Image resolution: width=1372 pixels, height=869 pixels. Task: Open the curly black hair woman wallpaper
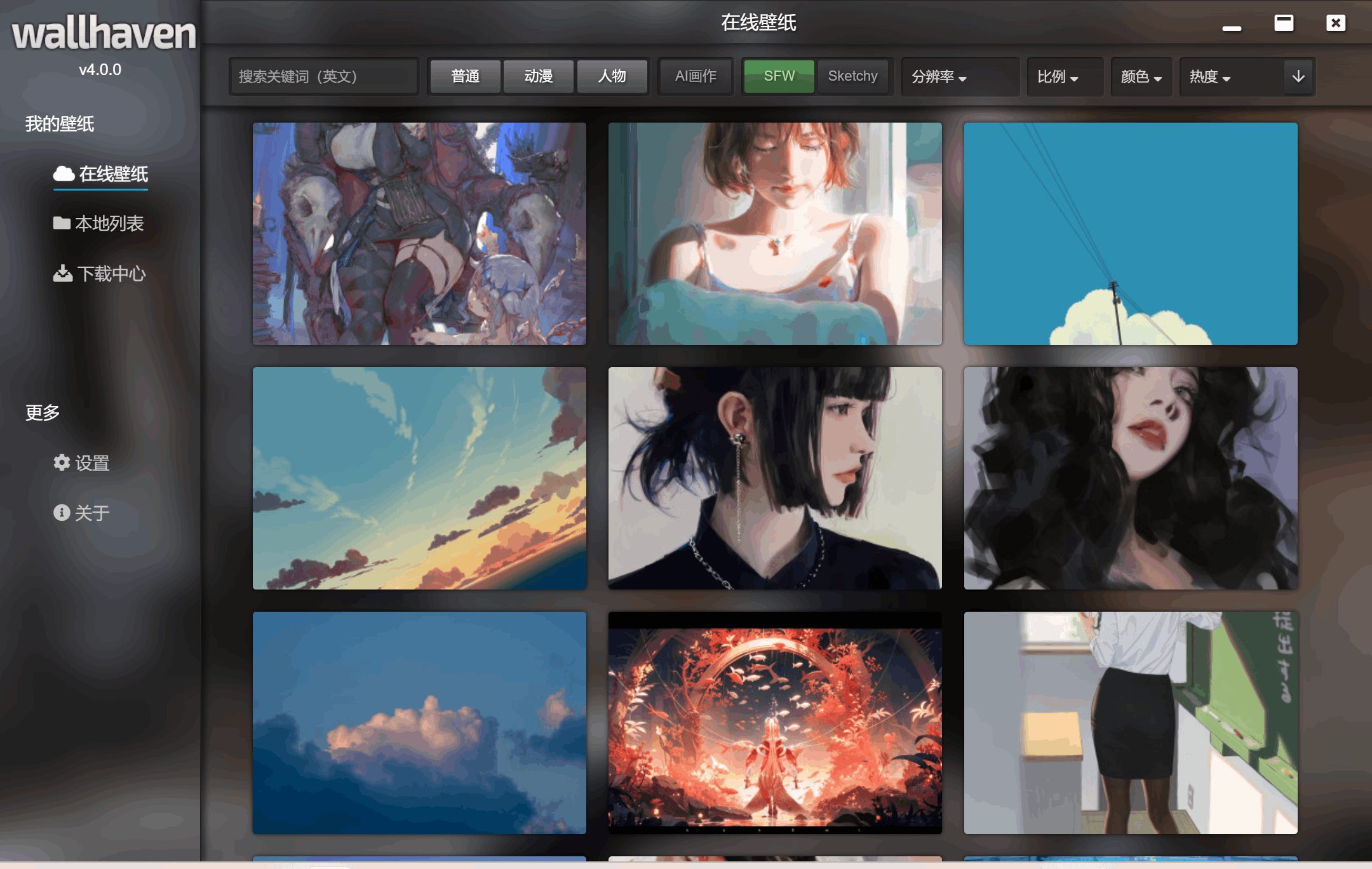[x=1131, y=478]
